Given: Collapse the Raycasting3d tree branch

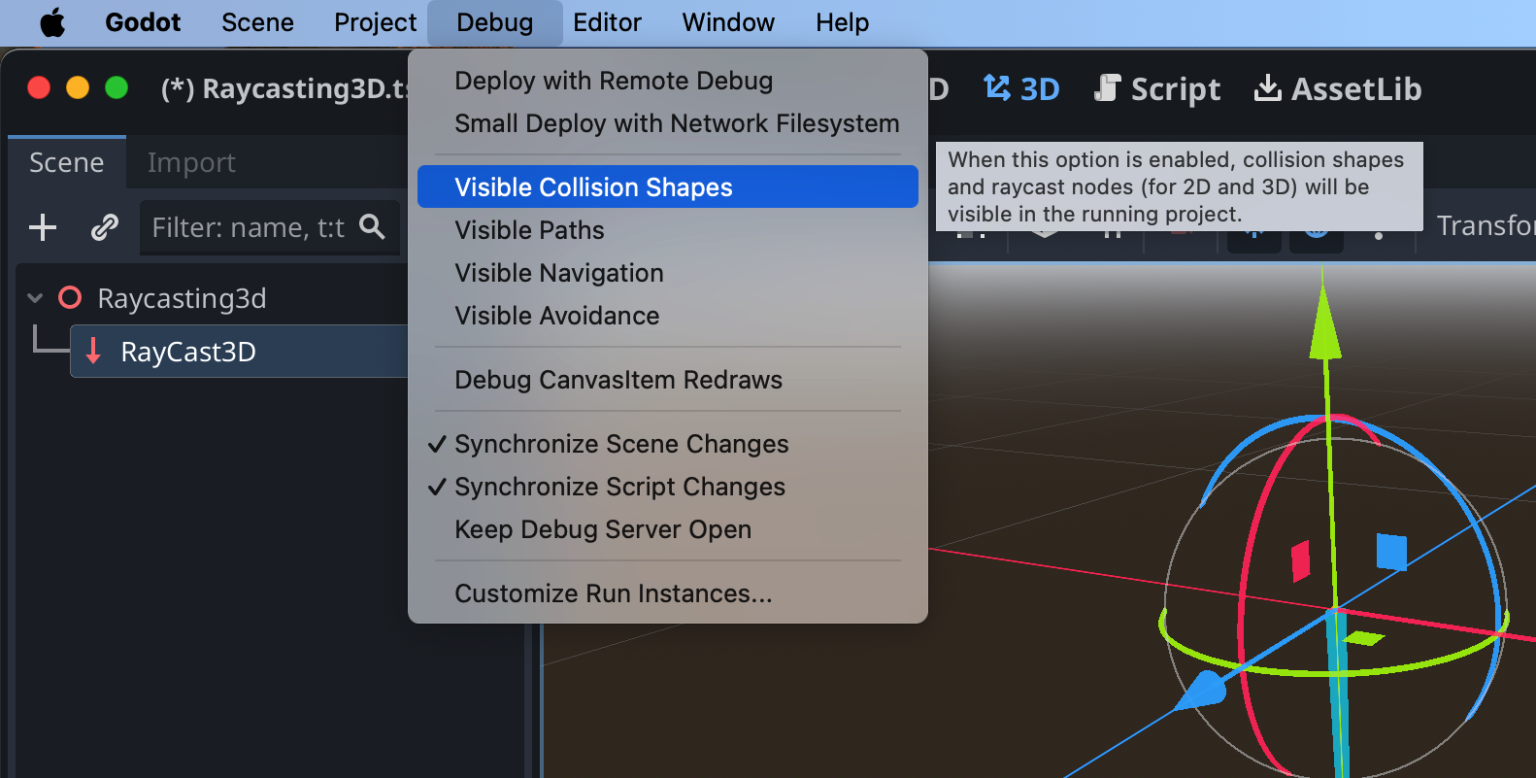Looking at the screenshot, I should pos(34,297).
